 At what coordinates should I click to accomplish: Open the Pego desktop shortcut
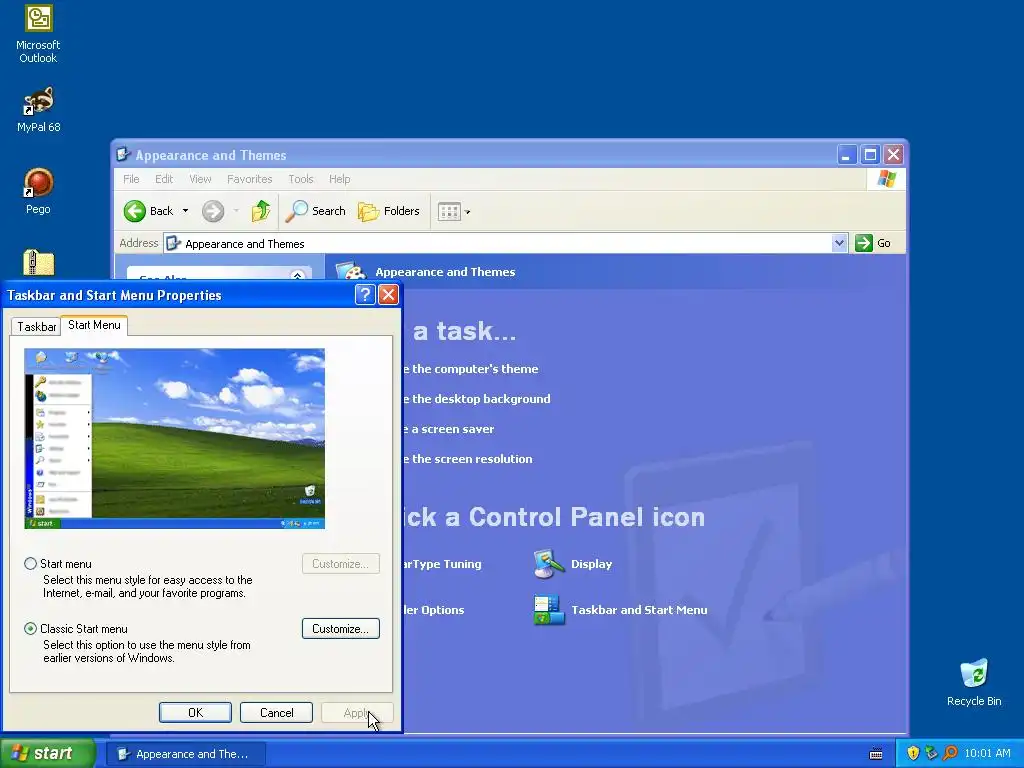tap(38, 191)
